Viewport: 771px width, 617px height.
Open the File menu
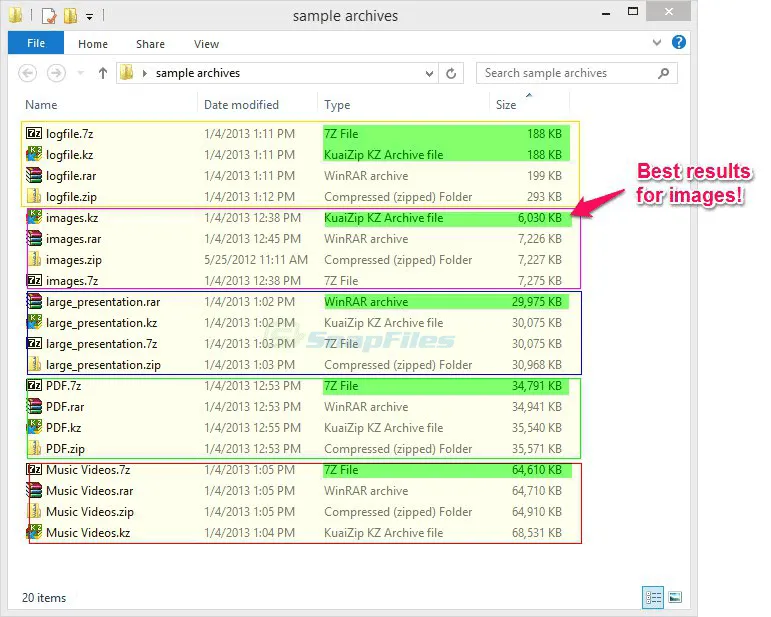(36, 43)
